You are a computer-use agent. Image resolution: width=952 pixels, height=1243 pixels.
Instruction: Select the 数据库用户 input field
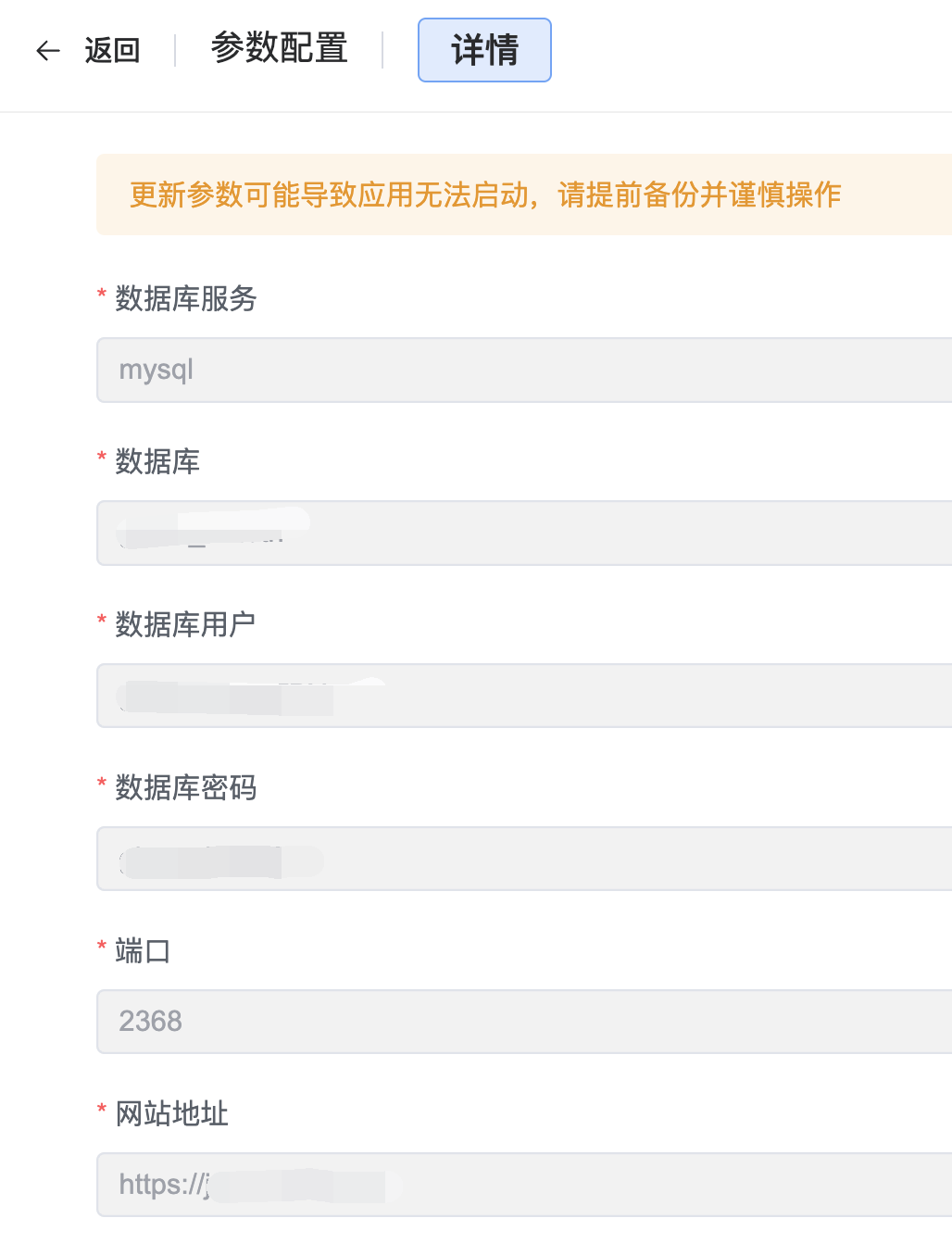tap(523, 697)
